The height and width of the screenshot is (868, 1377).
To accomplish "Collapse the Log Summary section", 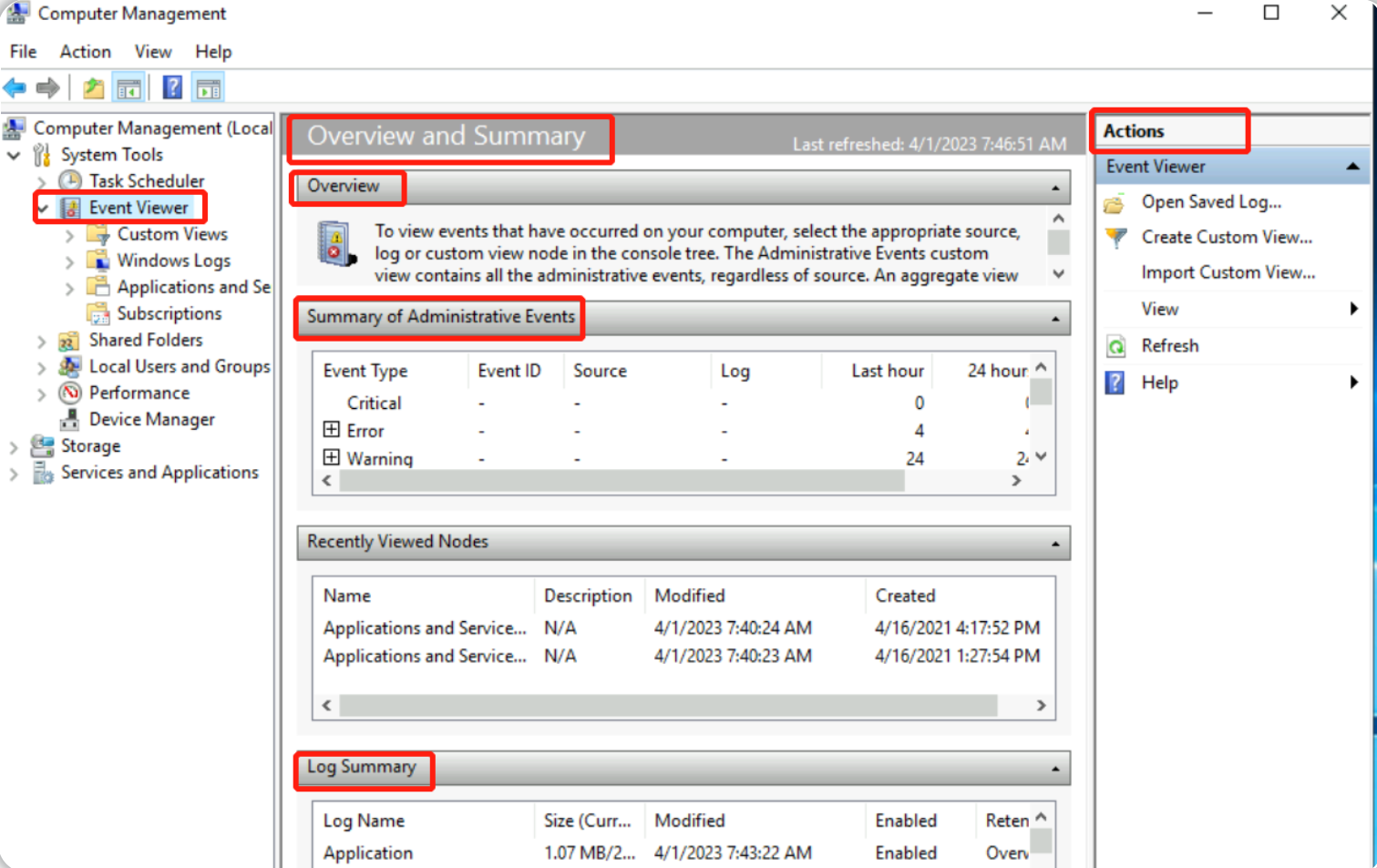I will coord(1055,769).
